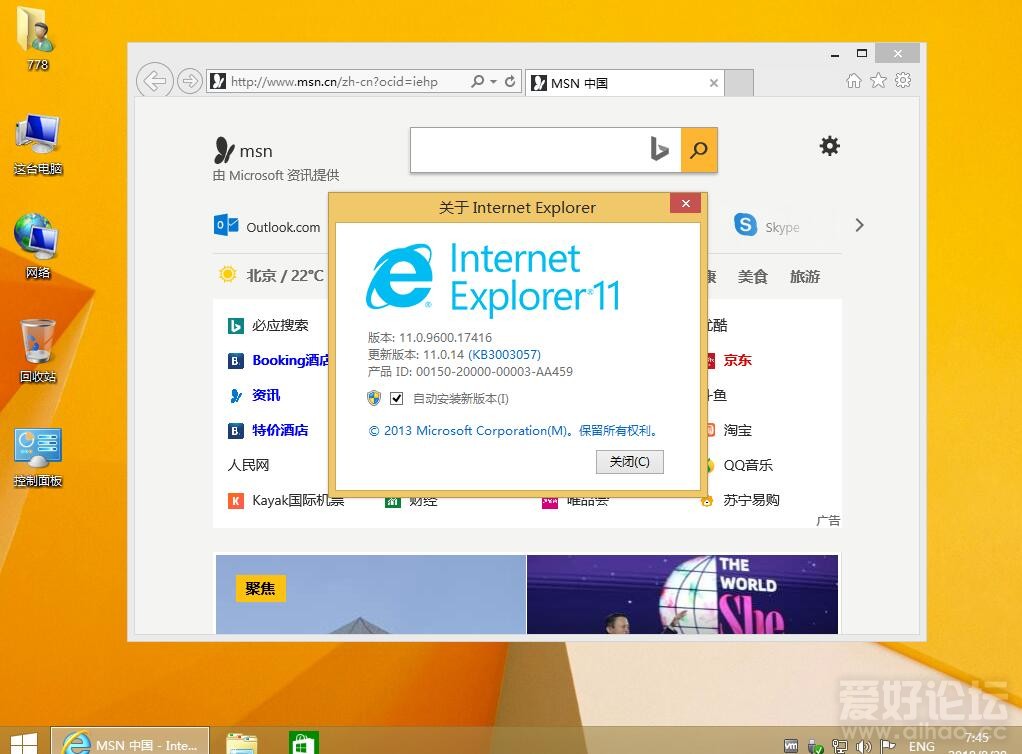Click the 关闭(C) button
The width and height of the screenshot is (1022, 754).
click(630, 462)
